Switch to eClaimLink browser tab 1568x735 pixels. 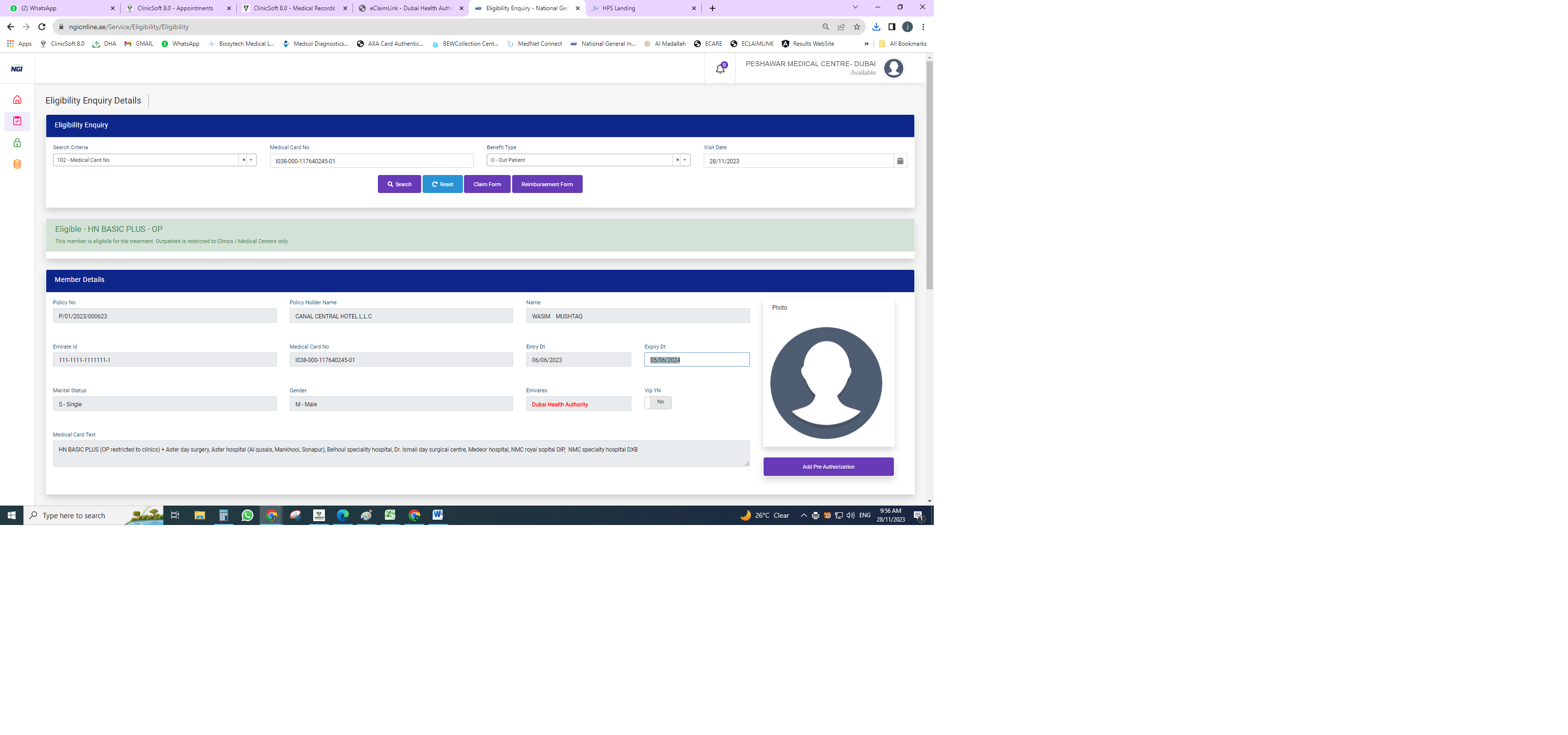(410, 9)
